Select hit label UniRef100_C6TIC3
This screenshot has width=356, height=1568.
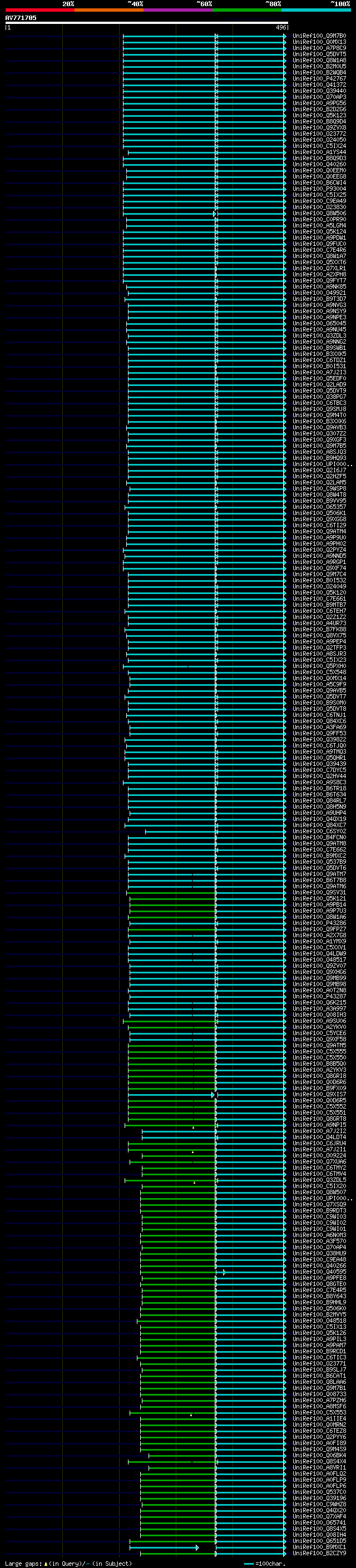pyautogui.click(x=319, y=1358)
